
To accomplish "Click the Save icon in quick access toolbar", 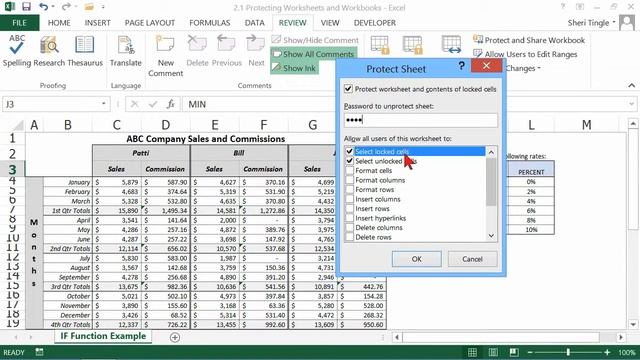I will click(x=27, y=7).
